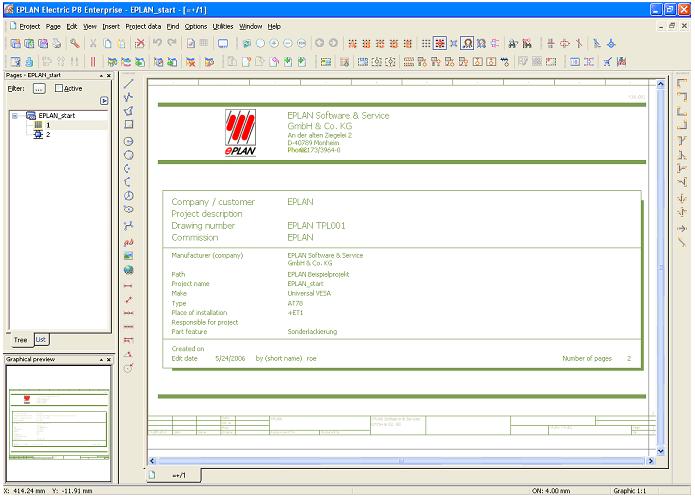Click the interruption point arrow icon
This screenshot has width=695, height=500.
tap(682, 228)
